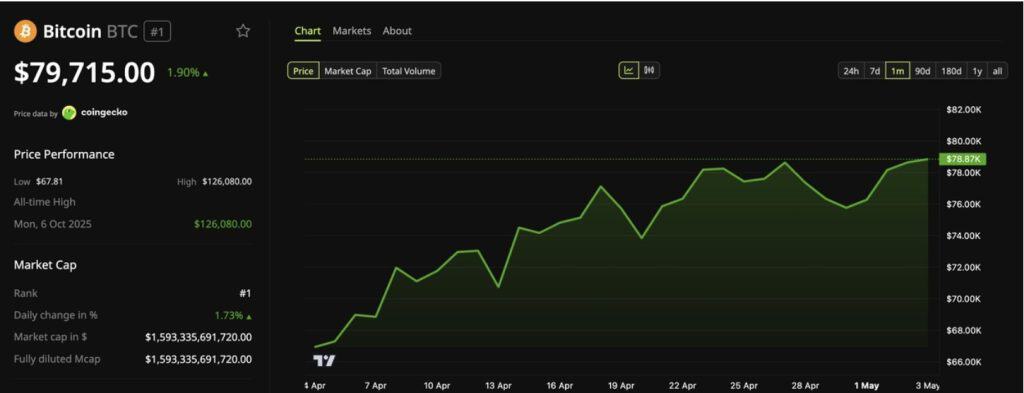
Task: Click the $80.00K axis label
Action: tap(963, 141)
